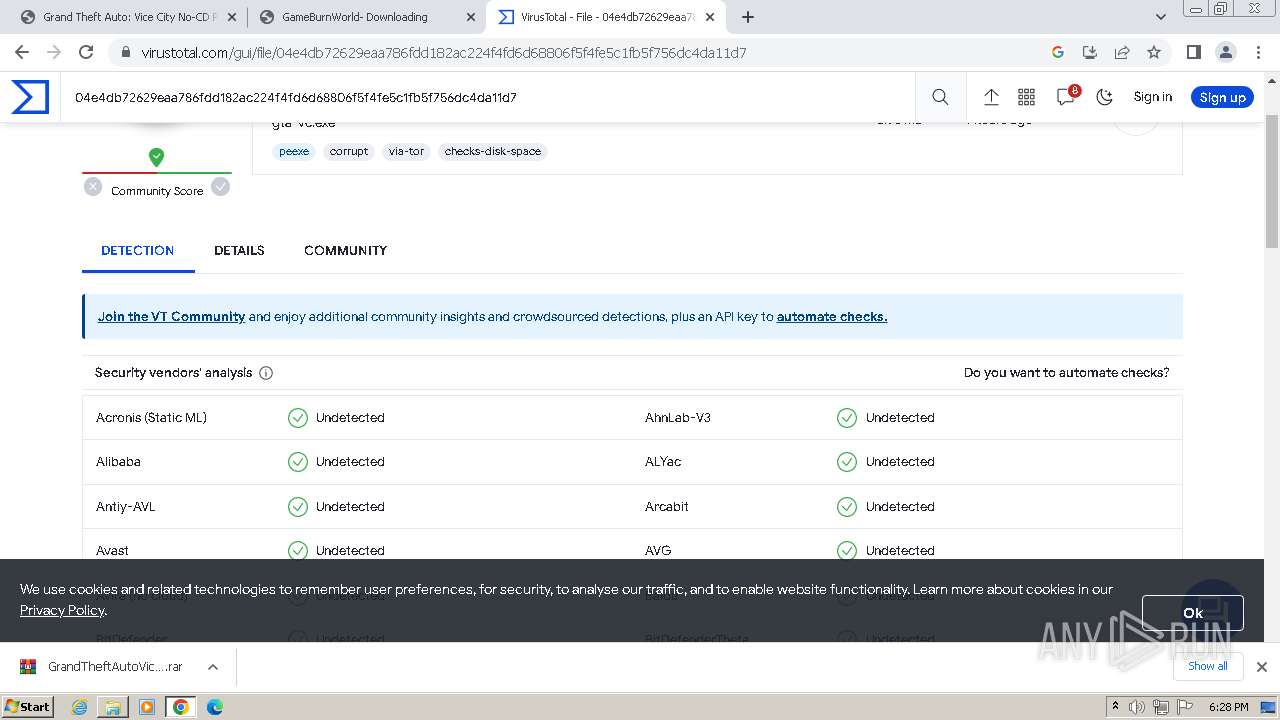This screenshot has width=1280, height=720.
Task: Click the browser reload icon
Action: (86, 52)
